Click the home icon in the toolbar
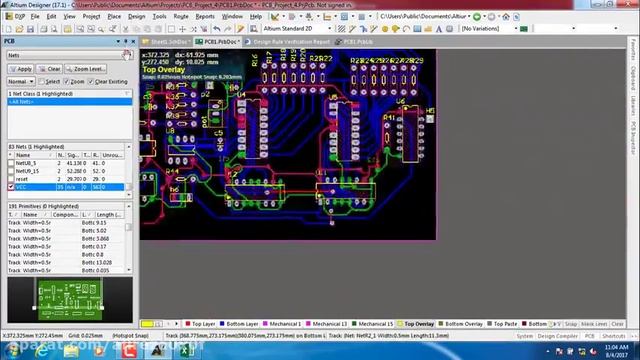 click(x=506, y=17)
